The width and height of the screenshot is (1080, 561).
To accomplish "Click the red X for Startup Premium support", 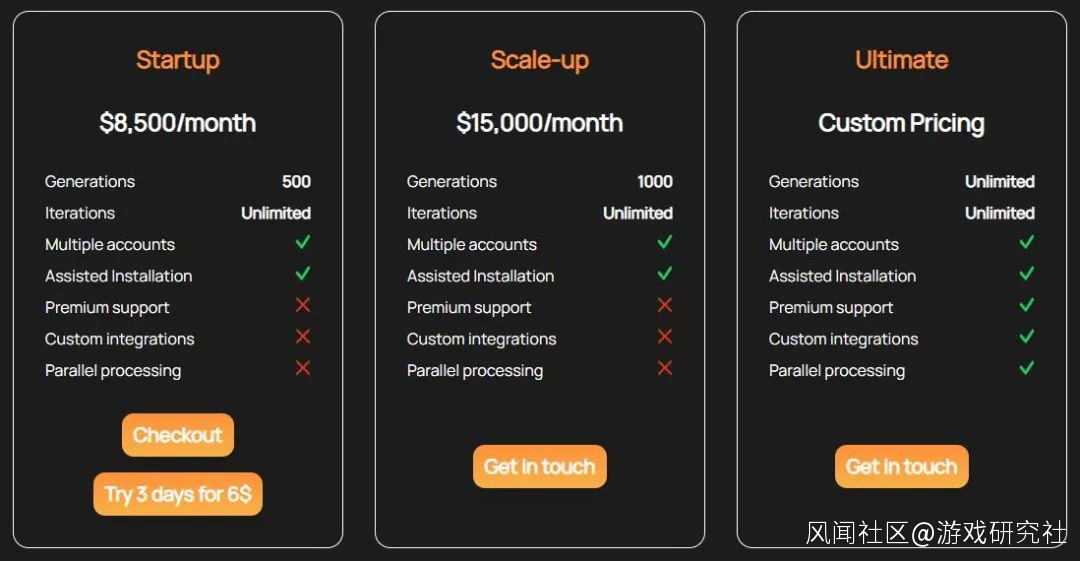I will pyautogui.click(x=303, y=305).
